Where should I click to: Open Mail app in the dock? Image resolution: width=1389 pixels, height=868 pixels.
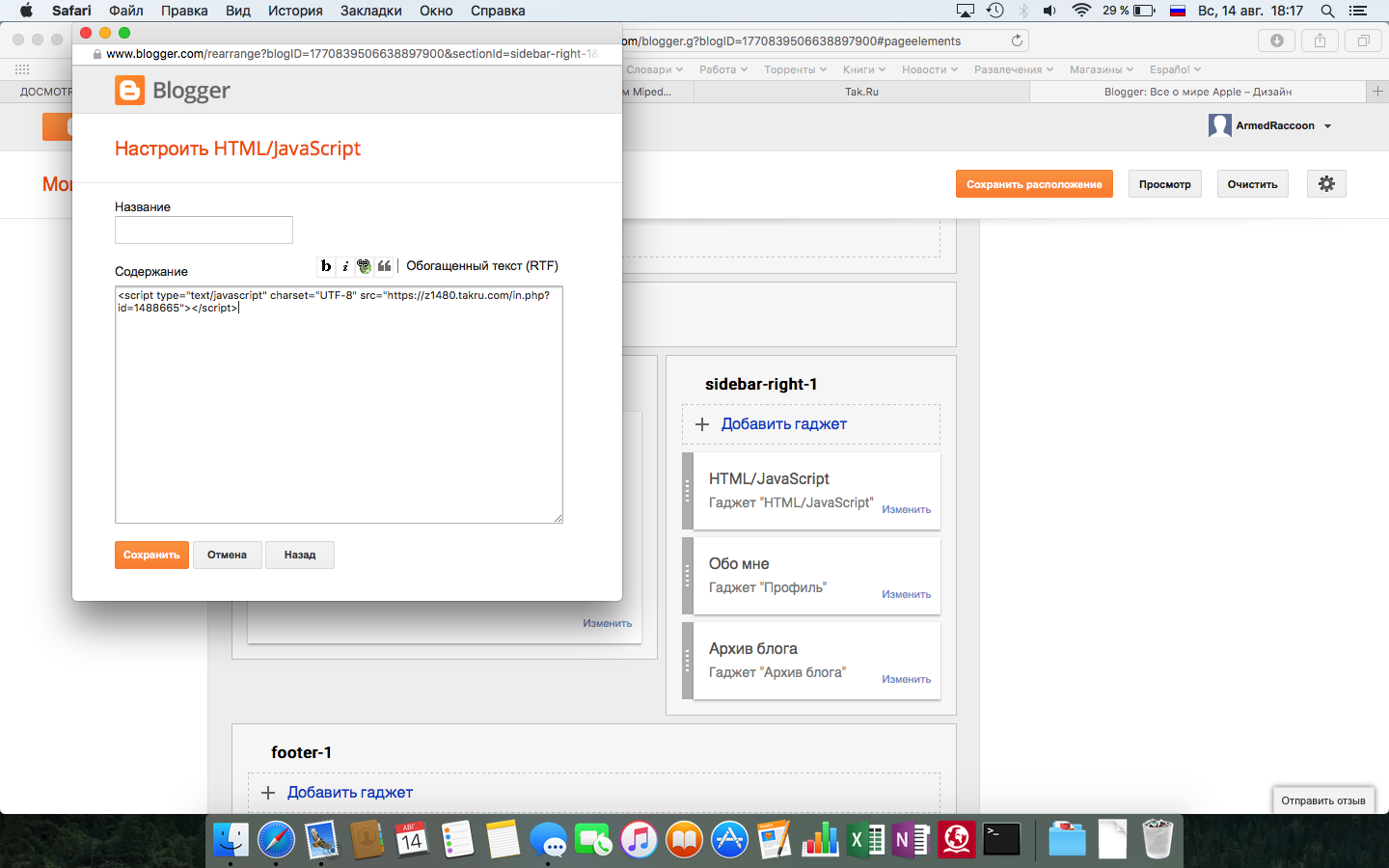click(x=321, y=840)
